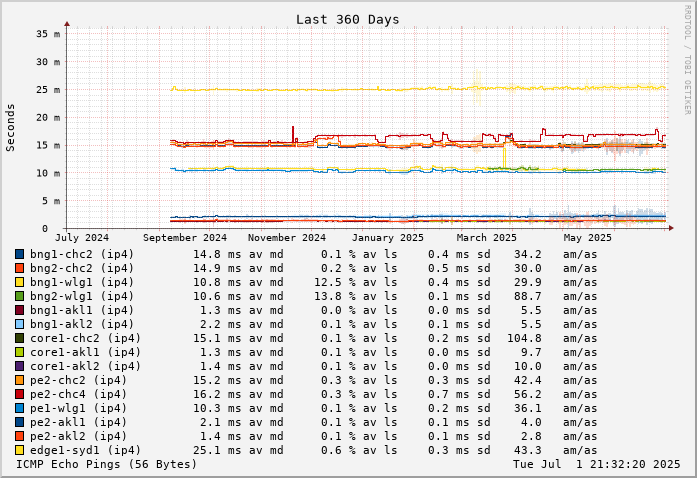Select the 'bng1-chc2 (ip4)' legend label
Image resolution: width=697 pixels, height=478 pixels.
[x=82, y=254]
